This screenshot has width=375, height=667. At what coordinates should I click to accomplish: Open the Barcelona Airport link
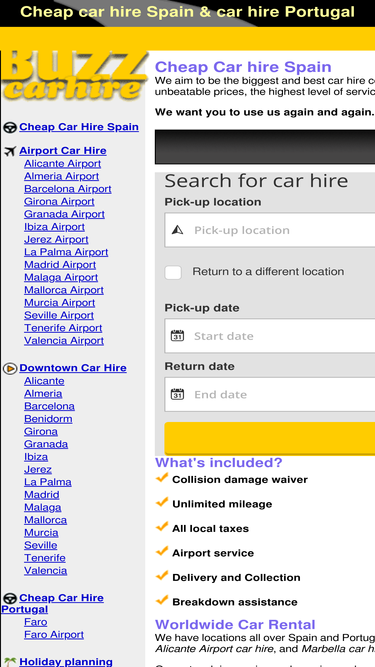68,189
